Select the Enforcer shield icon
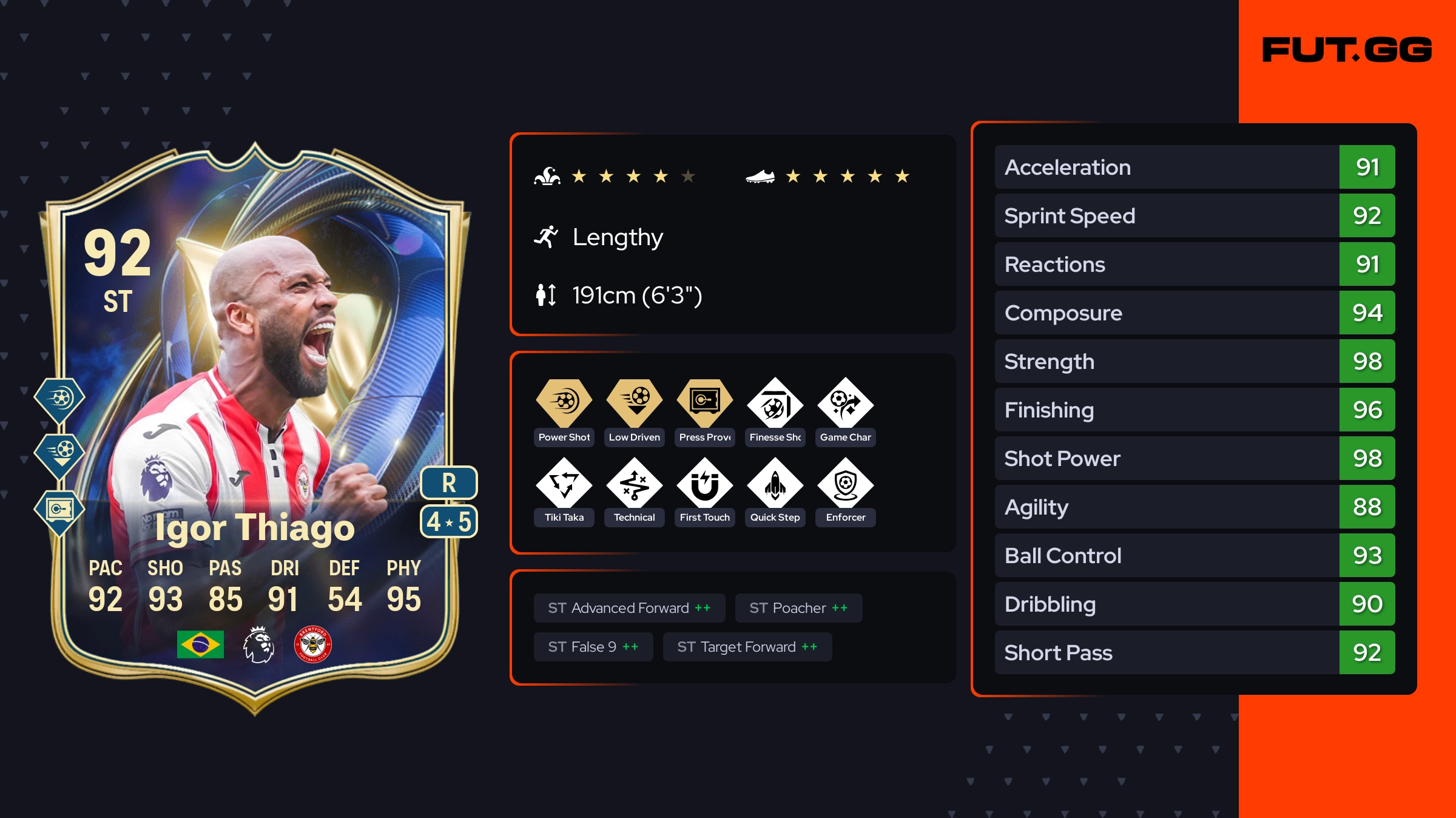1456x818 pixels. [x=846, y=484]
